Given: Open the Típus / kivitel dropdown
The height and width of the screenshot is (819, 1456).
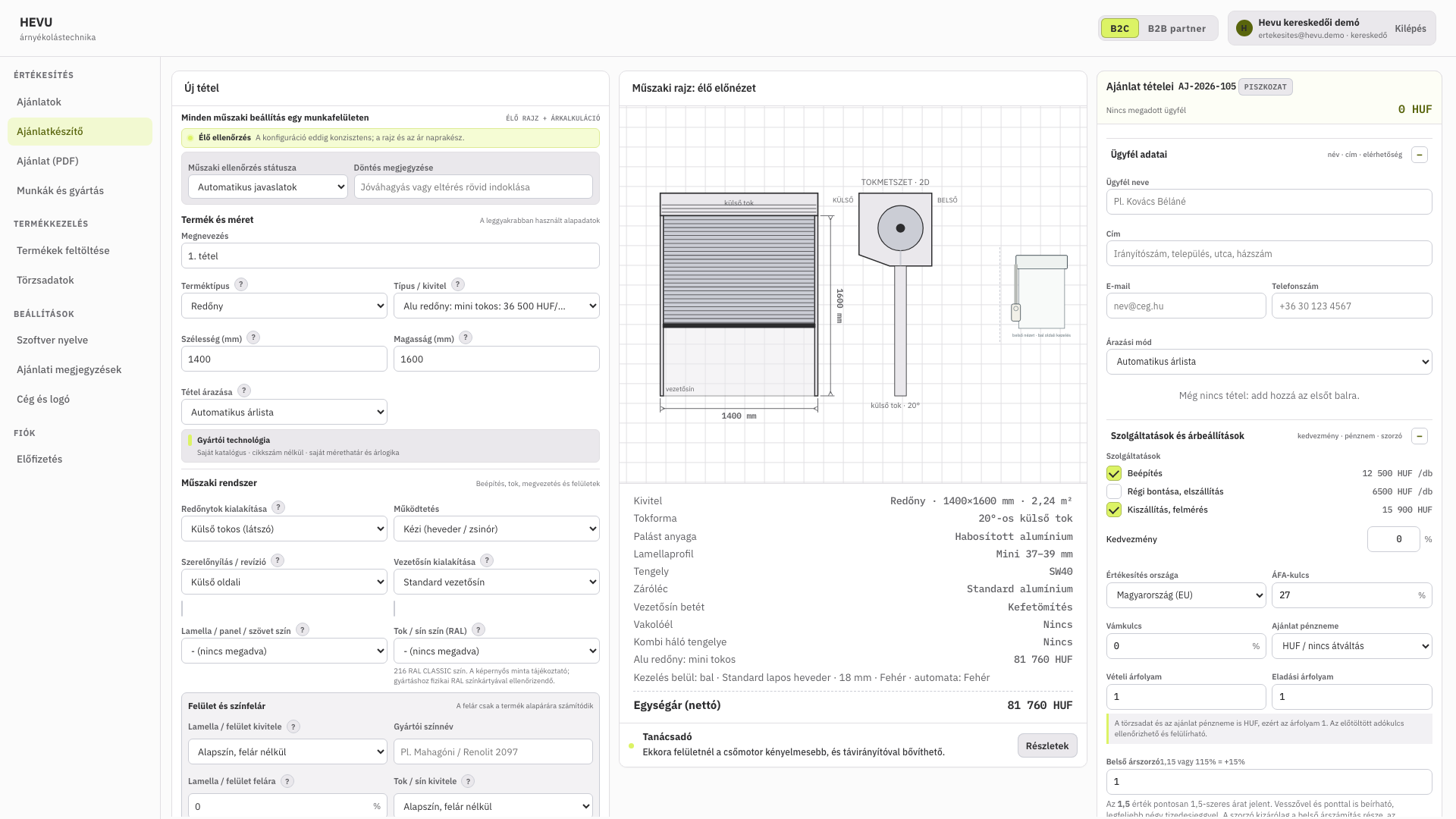Looking at the screenshot, I should [x=497, y=306].
